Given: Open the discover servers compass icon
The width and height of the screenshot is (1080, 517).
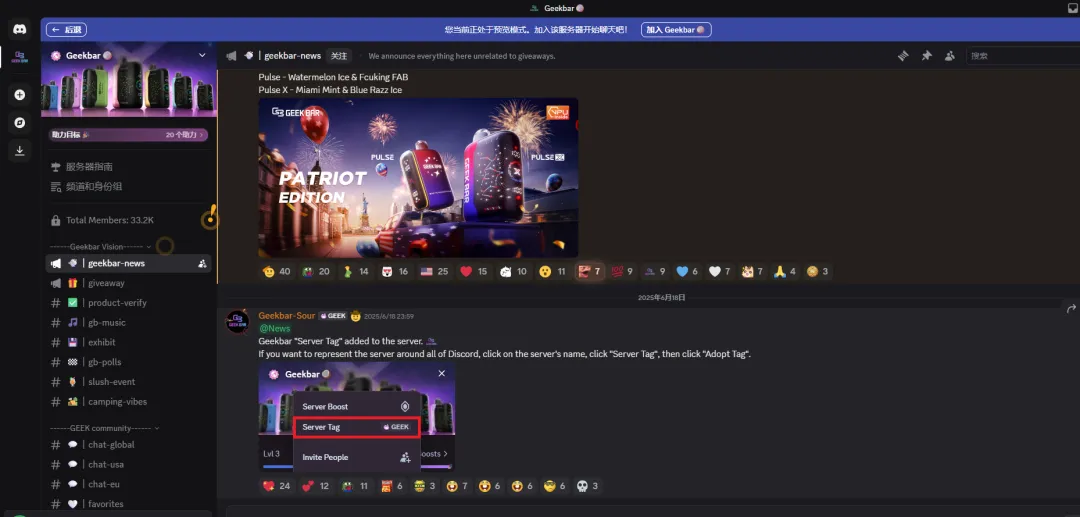Looking at the screenshot, I should pyautogui.click(x=19, y=123).
